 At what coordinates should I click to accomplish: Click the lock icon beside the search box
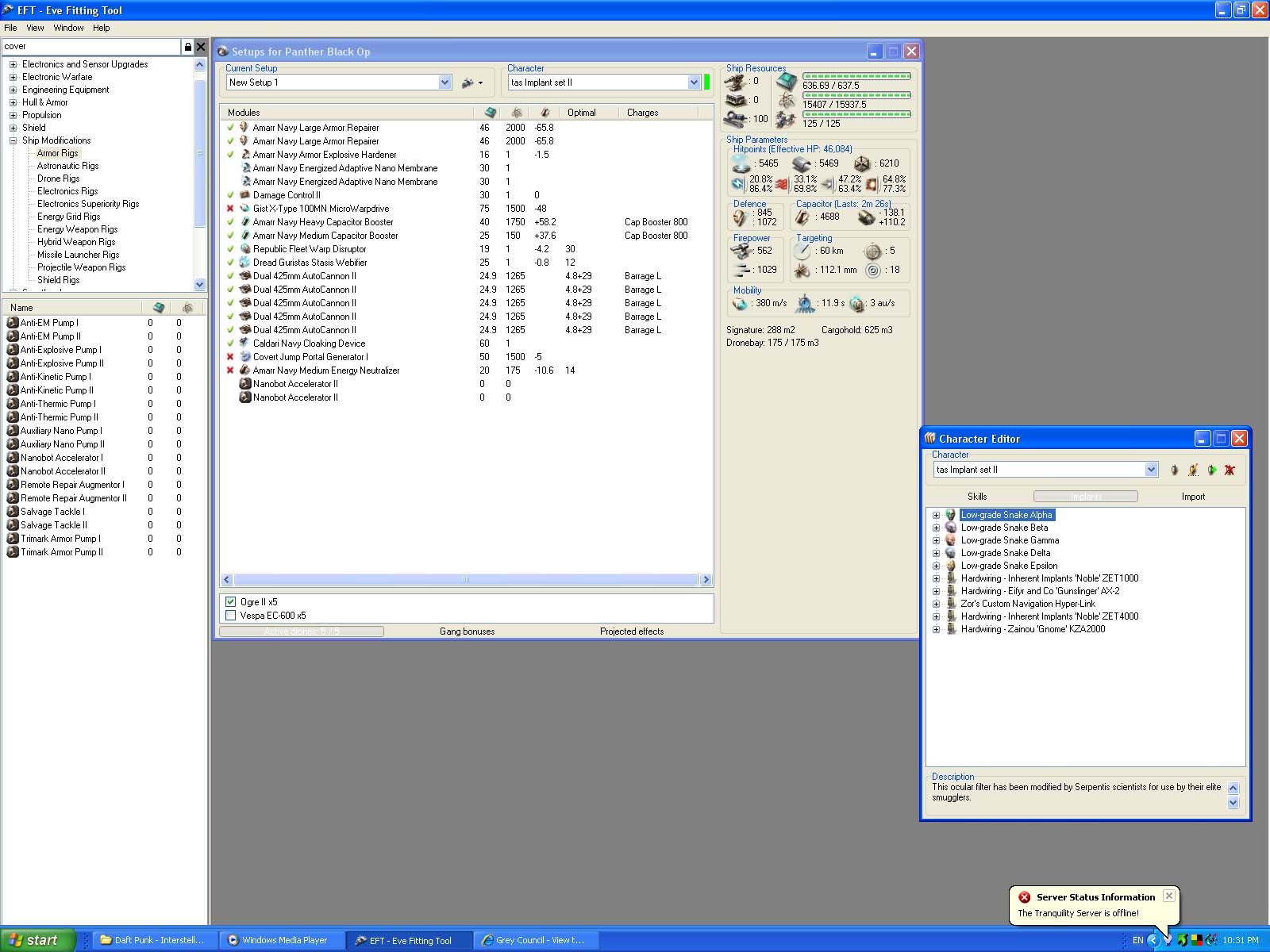tap(187, 47)
